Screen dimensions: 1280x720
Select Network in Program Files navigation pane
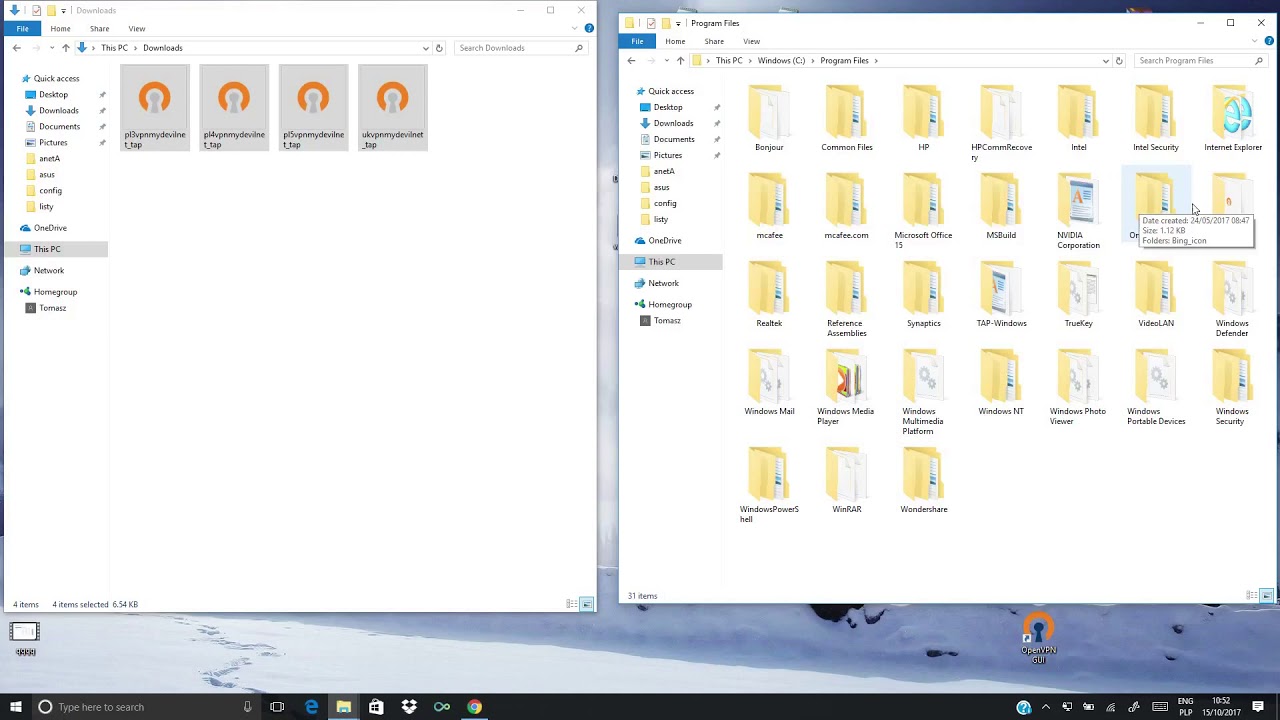(663, 283)
